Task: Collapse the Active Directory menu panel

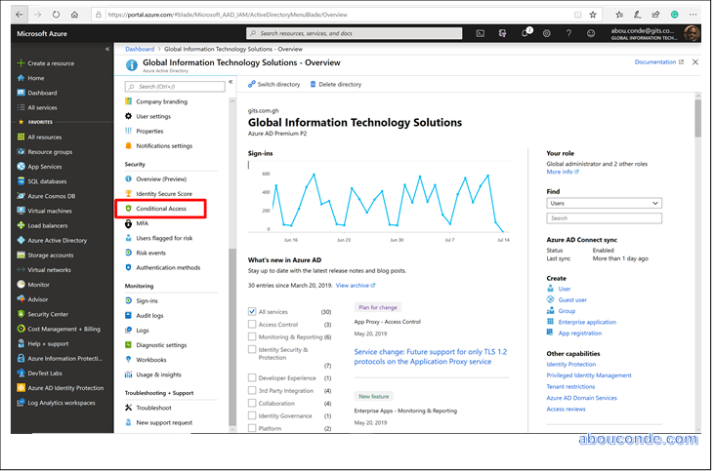Action: coord(230,82)
